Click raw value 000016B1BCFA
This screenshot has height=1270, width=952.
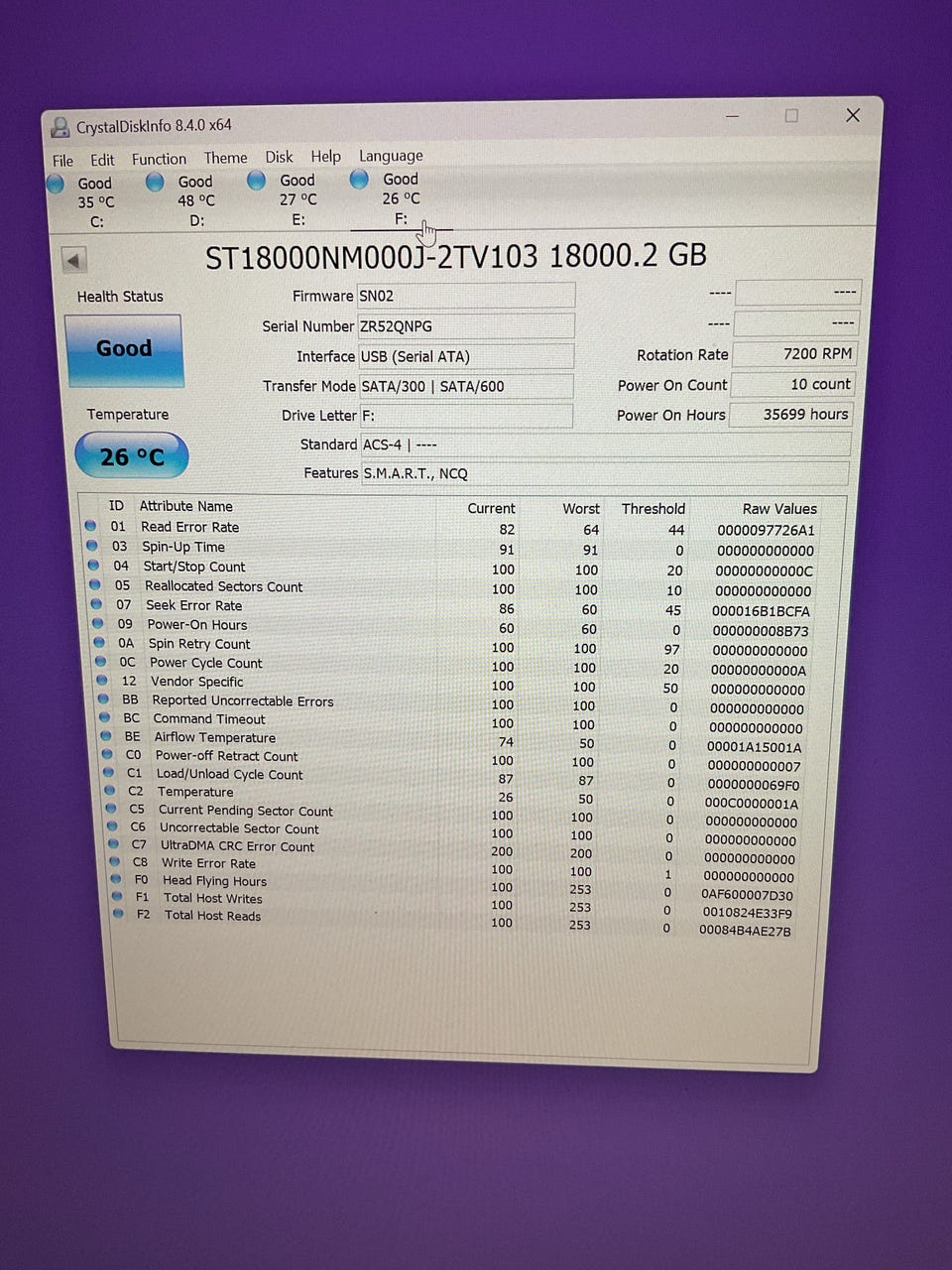pos(762,611)
